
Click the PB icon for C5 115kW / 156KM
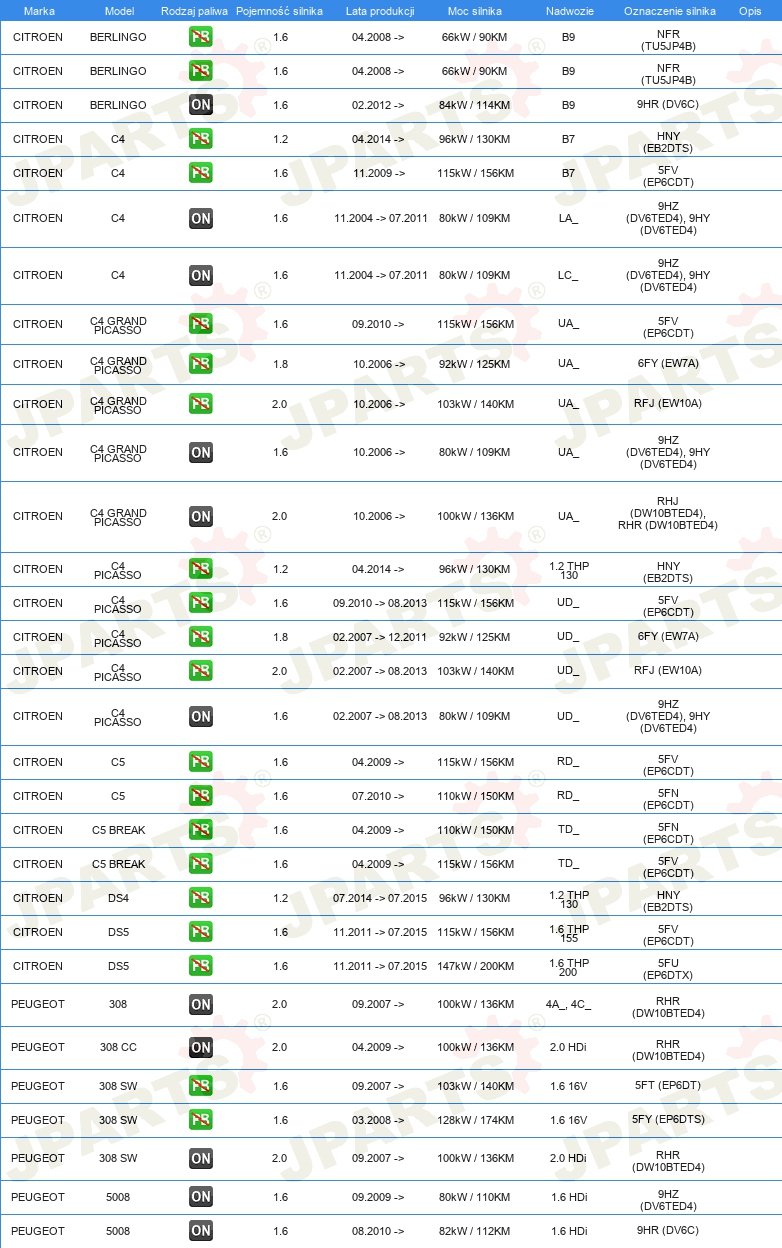coord(200,762)
